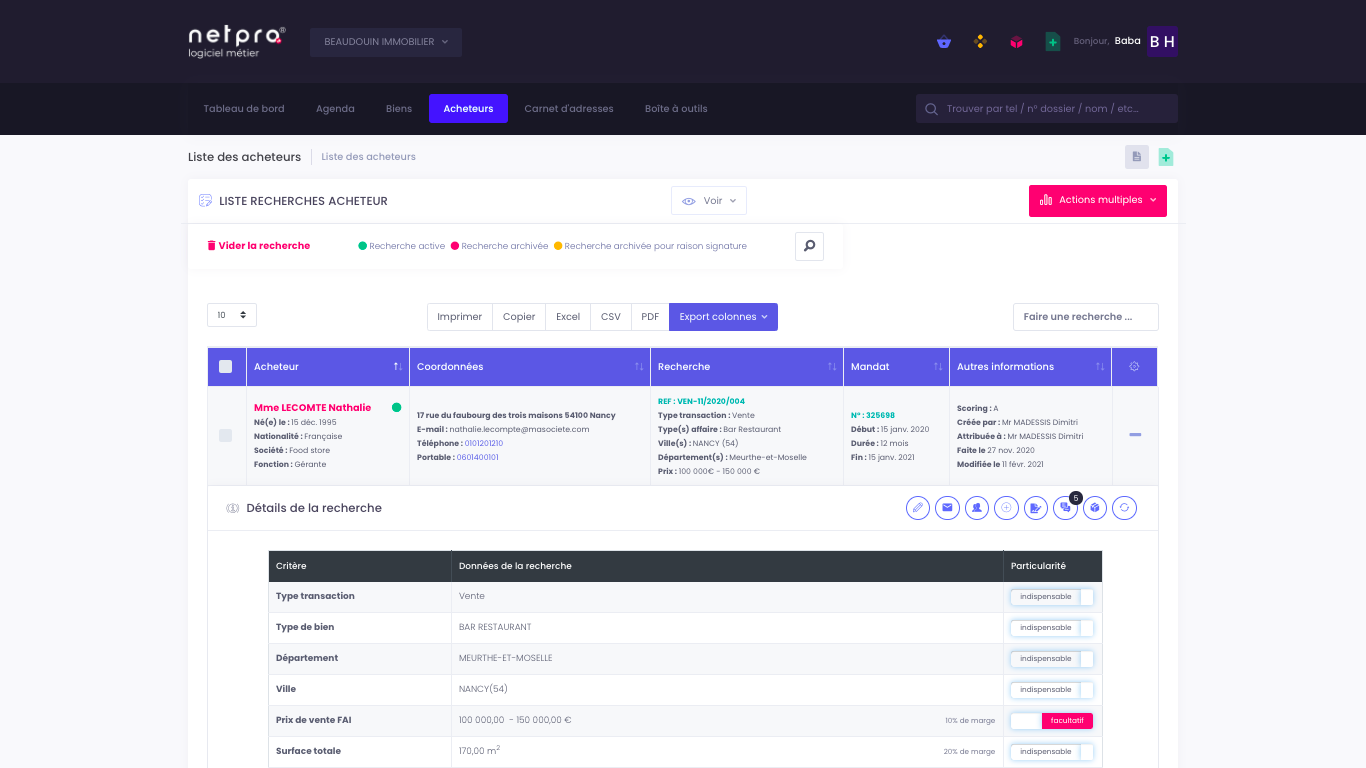Tick the select-all checkbox in the table header
This screenshot has width=1366, height=768.
tap(226, 367)
